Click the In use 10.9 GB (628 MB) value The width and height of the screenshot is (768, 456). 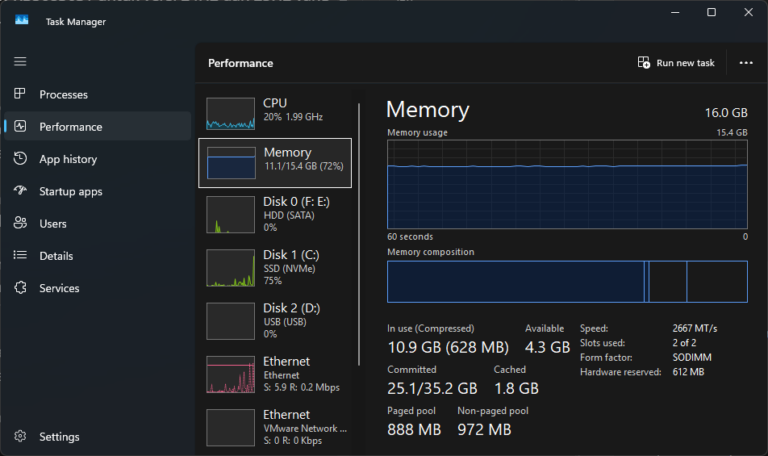[x=448, y=347]
